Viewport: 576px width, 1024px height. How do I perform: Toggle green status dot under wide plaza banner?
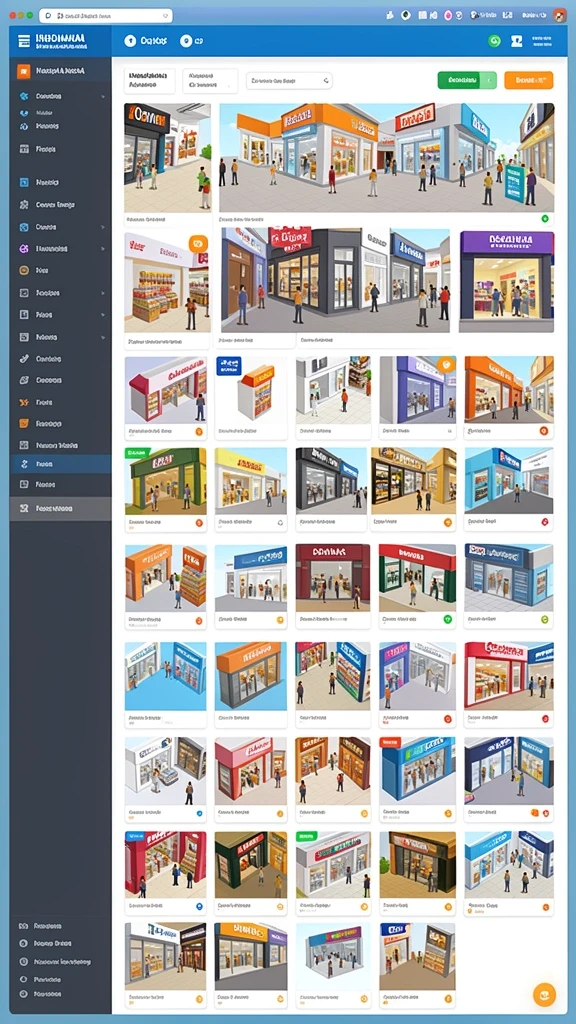545,219
